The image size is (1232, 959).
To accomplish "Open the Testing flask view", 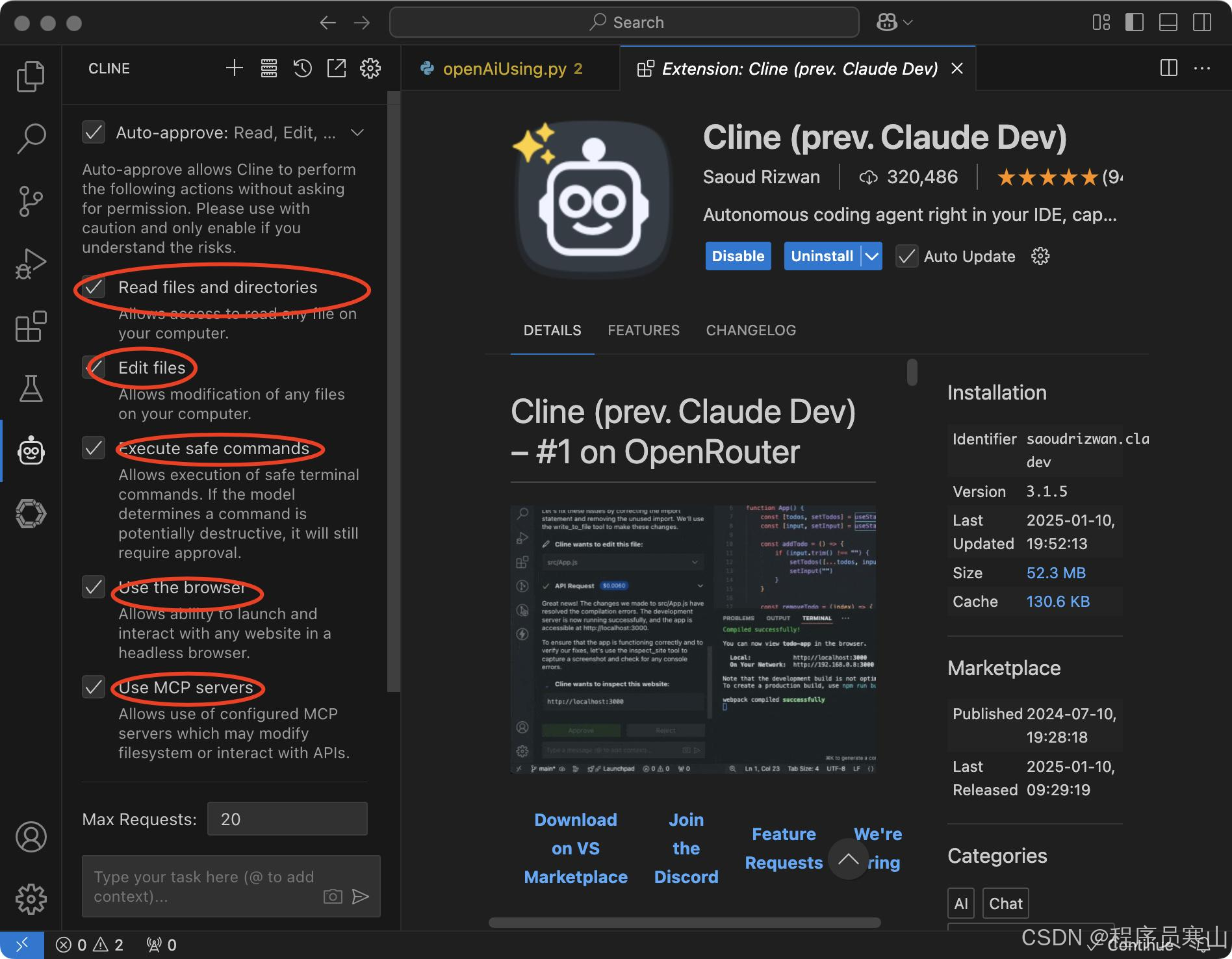I will pos(31,388).
